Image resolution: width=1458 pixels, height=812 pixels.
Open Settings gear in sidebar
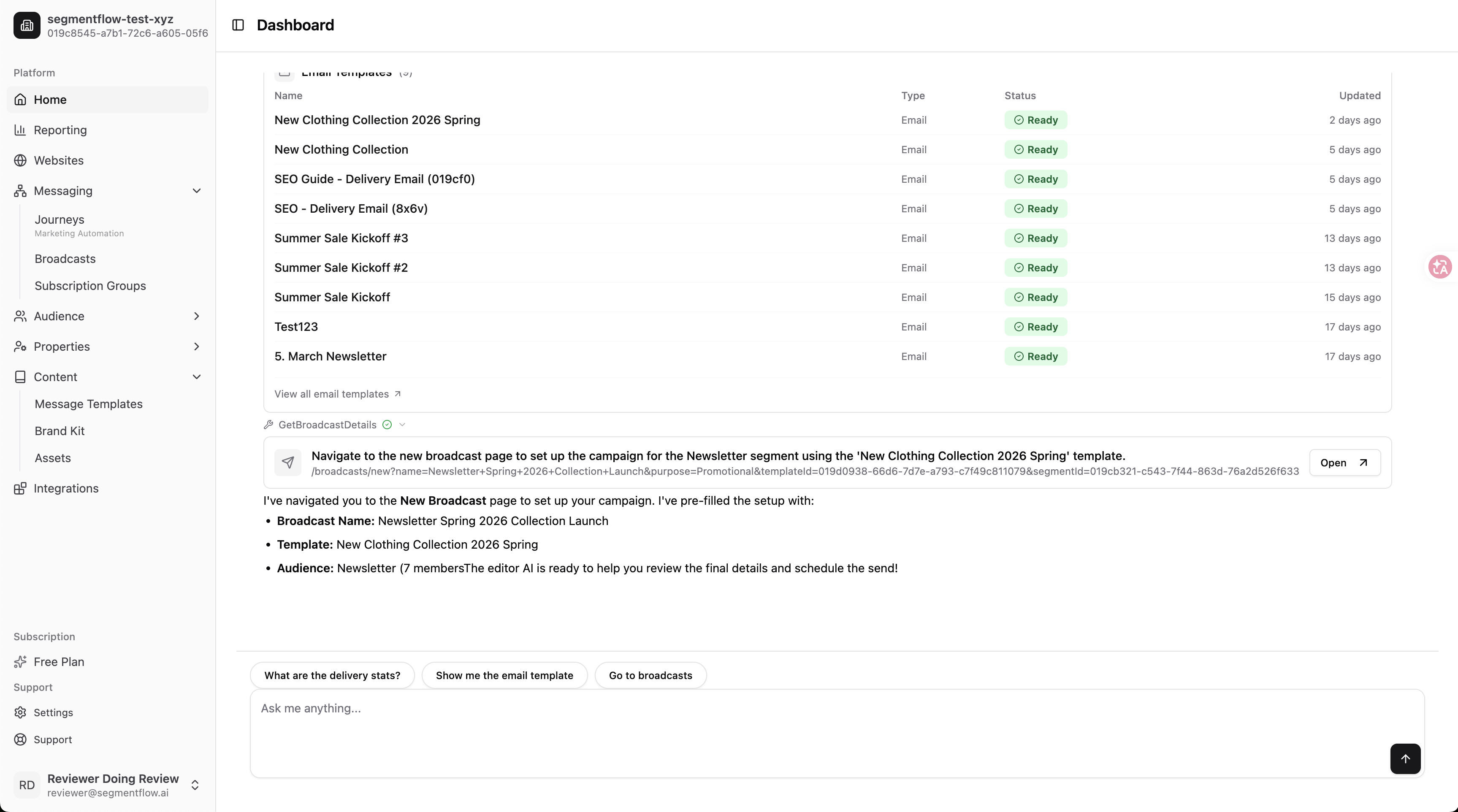pos(20,712)
